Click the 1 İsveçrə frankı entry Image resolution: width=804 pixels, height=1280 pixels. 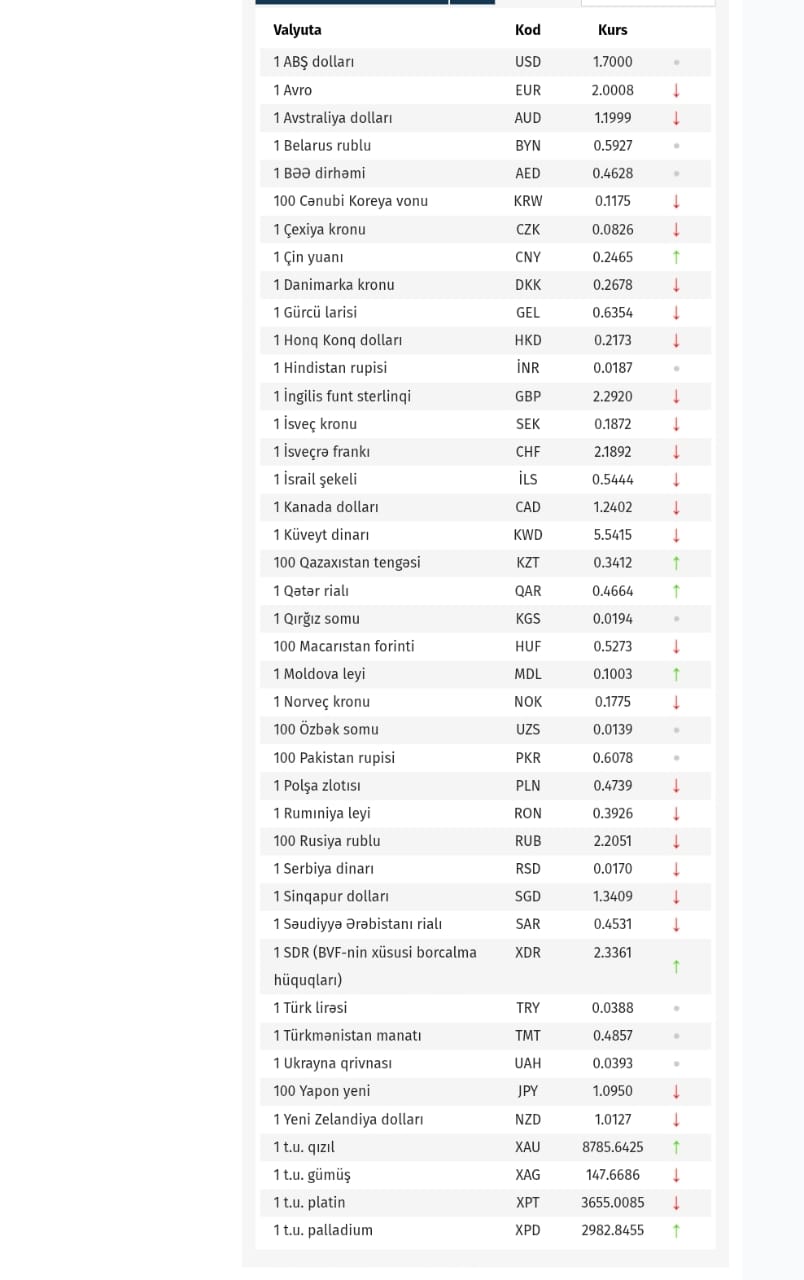pos(321,452)
